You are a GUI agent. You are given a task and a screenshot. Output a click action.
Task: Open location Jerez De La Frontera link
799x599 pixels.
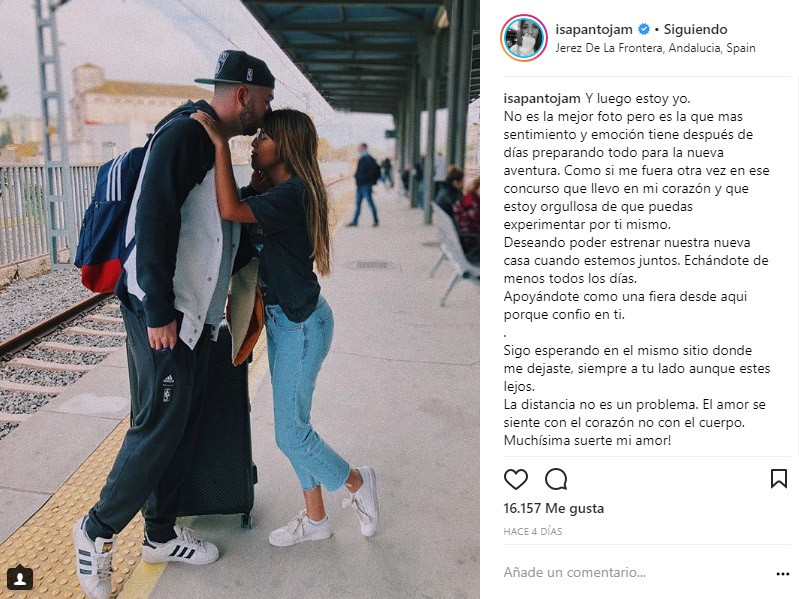click(655, 48)
